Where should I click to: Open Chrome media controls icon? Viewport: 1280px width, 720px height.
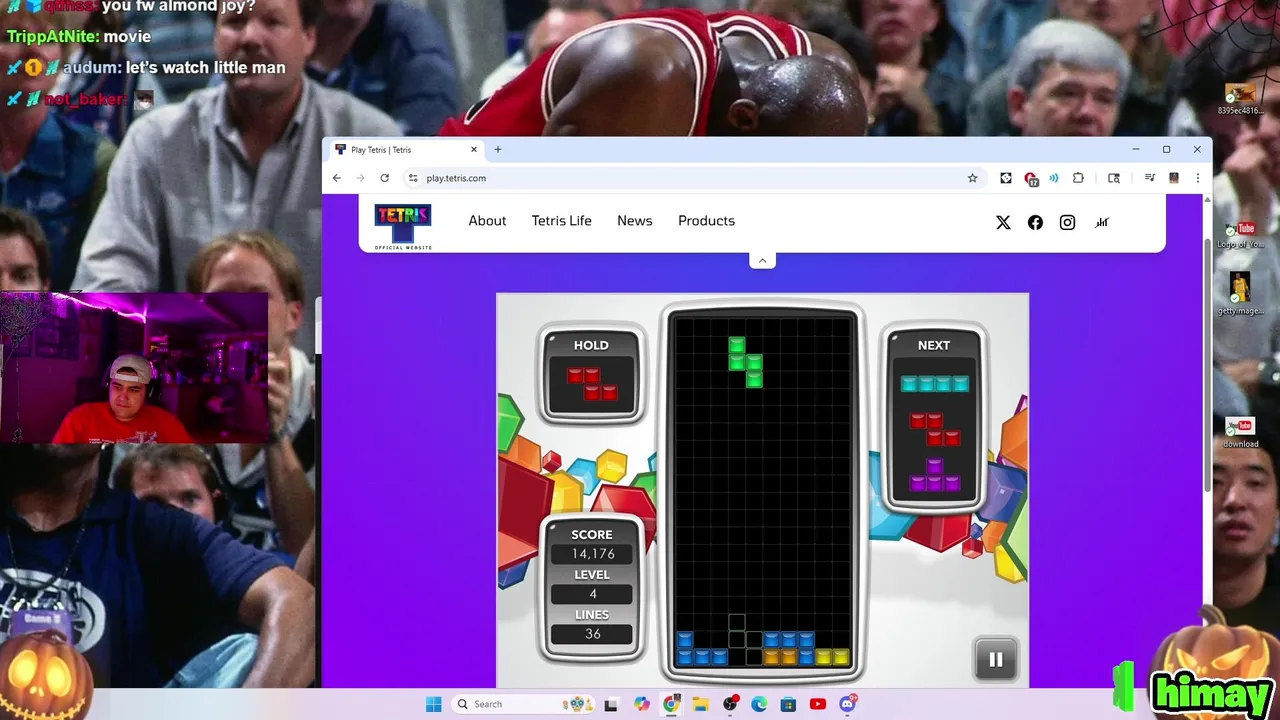[1150, 178]
